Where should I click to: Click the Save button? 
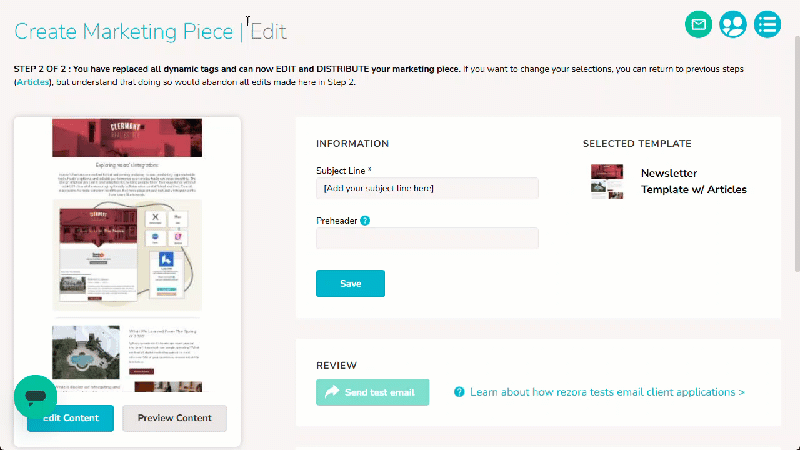351,284
